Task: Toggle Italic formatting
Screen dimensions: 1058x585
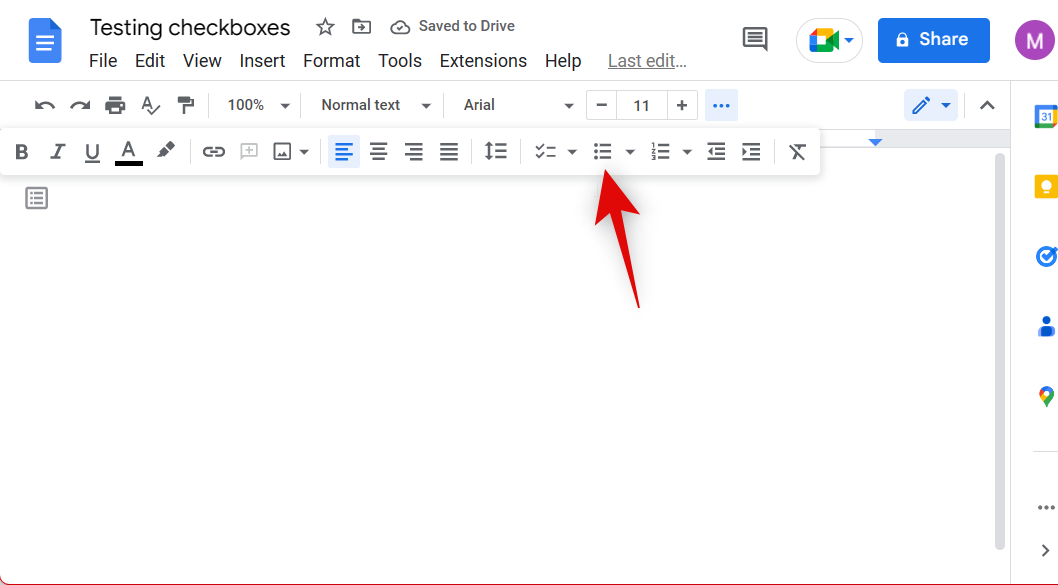Action: pyautogui.click(x=57, y=151)
